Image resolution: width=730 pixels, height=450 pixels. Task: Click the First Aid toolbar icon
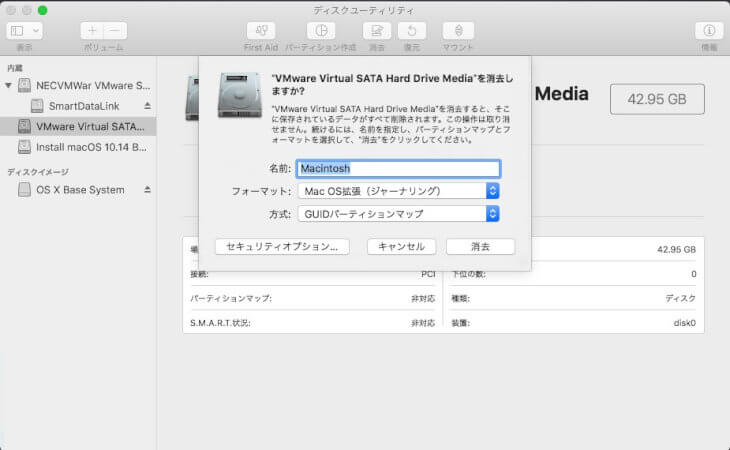(x=260, y=31)
